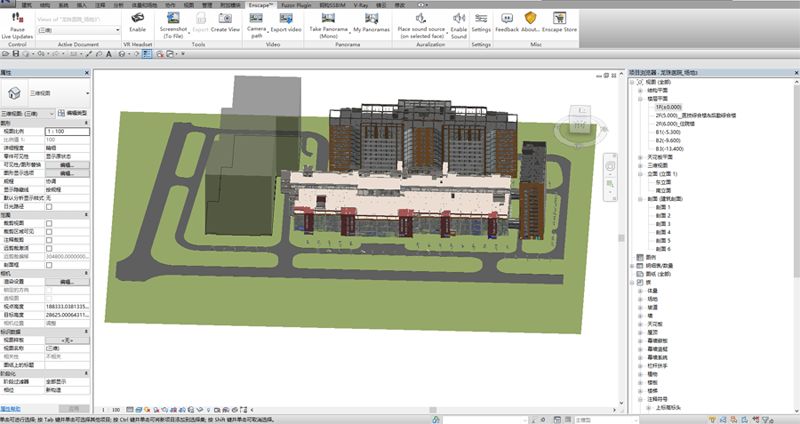Toggle the 剖面框 checkbox

[49, 265]
